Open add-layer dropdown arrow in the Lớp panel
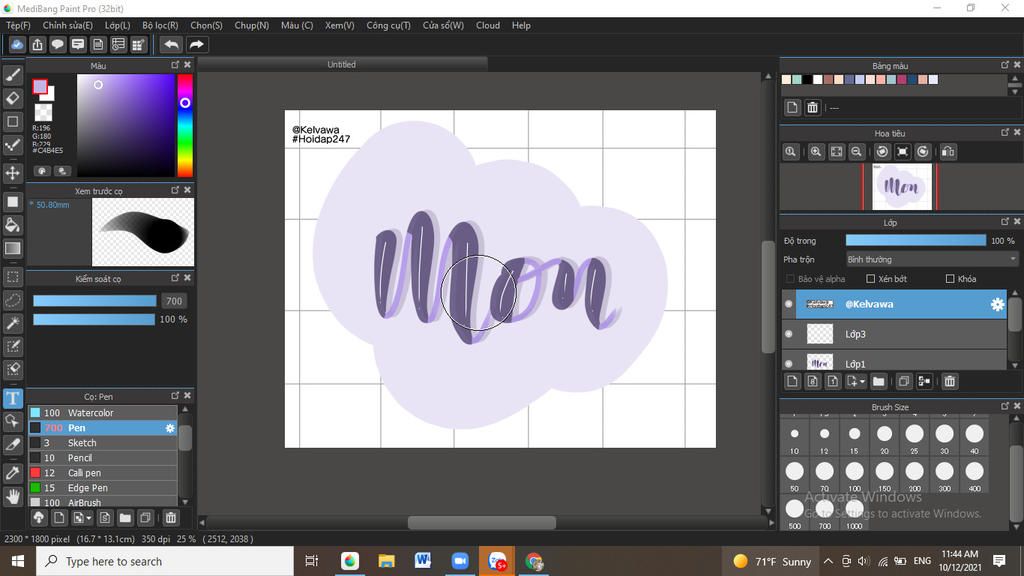 click(x=863, y=381)
